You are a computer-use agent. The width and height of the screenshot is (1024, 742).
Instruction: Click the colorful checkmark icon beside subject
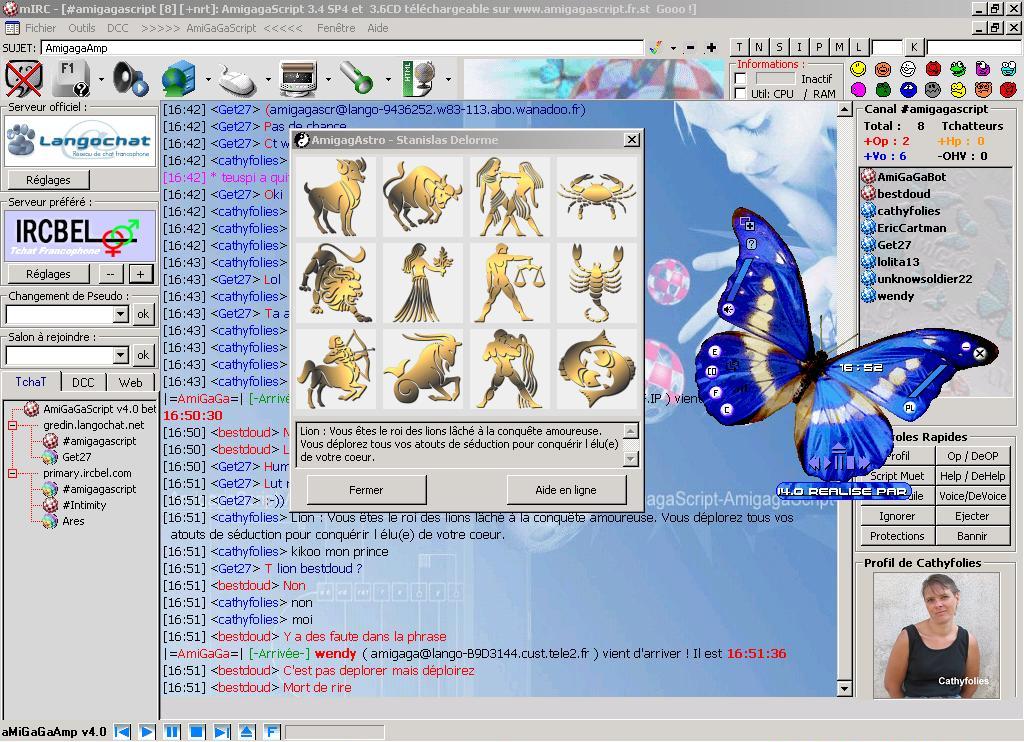click(656, 48)
